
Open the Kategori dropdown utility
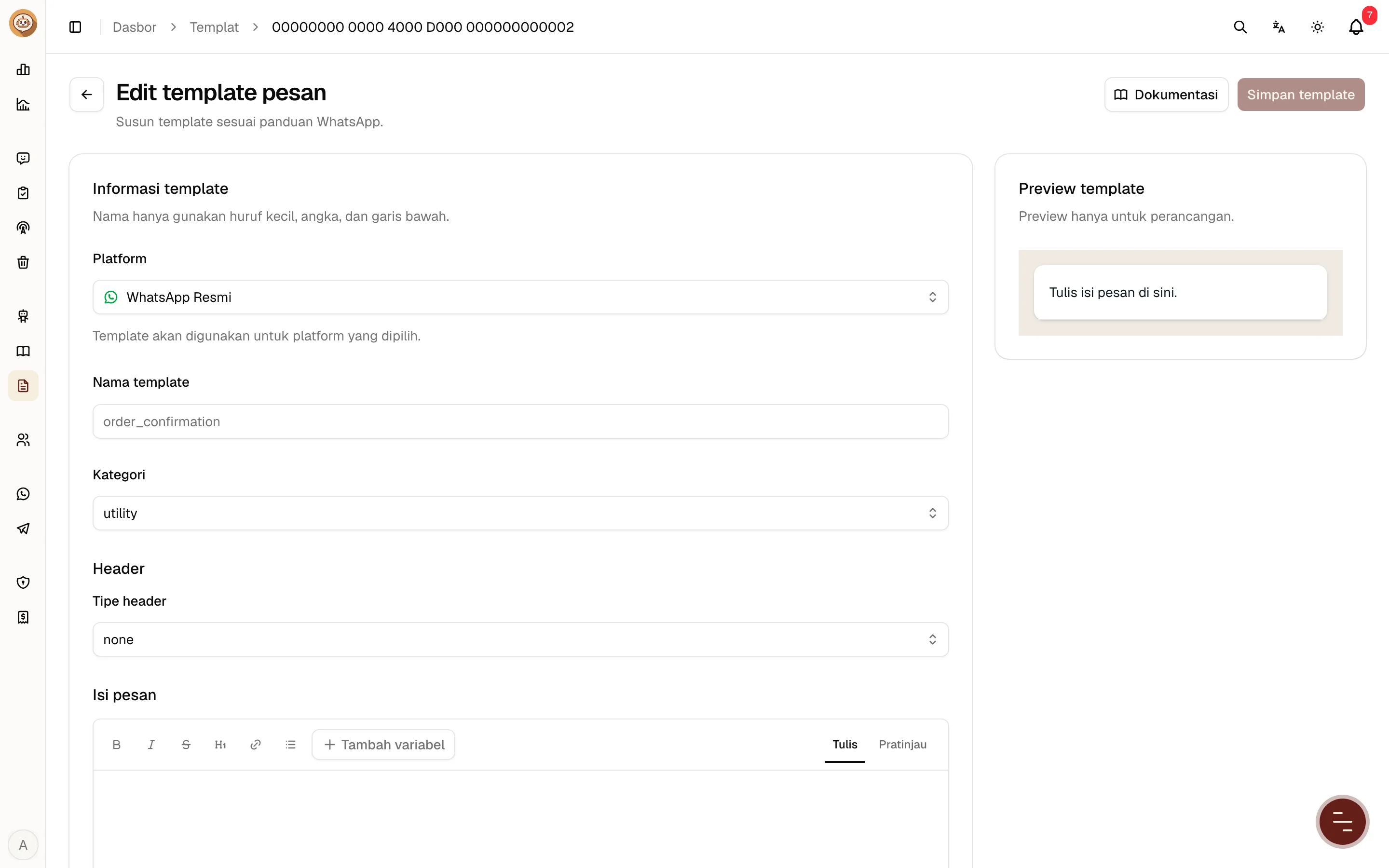pyautogui.click(x=520, y=513)
